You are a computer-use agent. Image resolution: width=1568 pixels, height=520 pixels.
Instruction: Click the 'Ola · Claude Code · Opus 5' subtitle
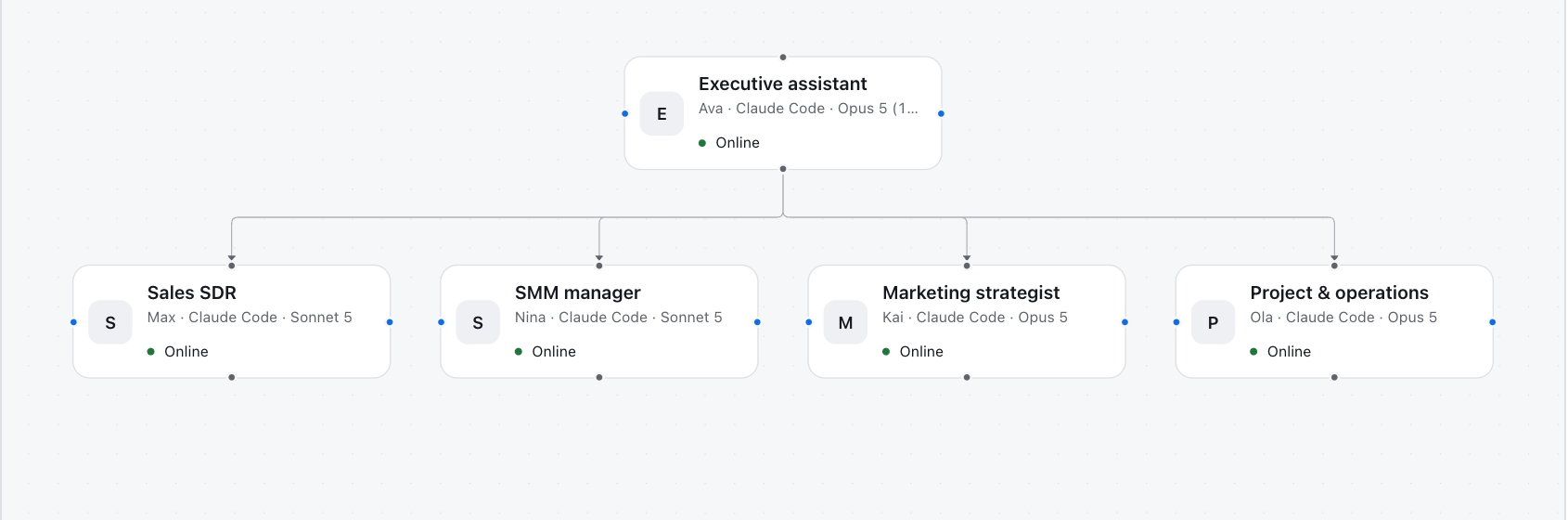click(x=1343, y=318)
